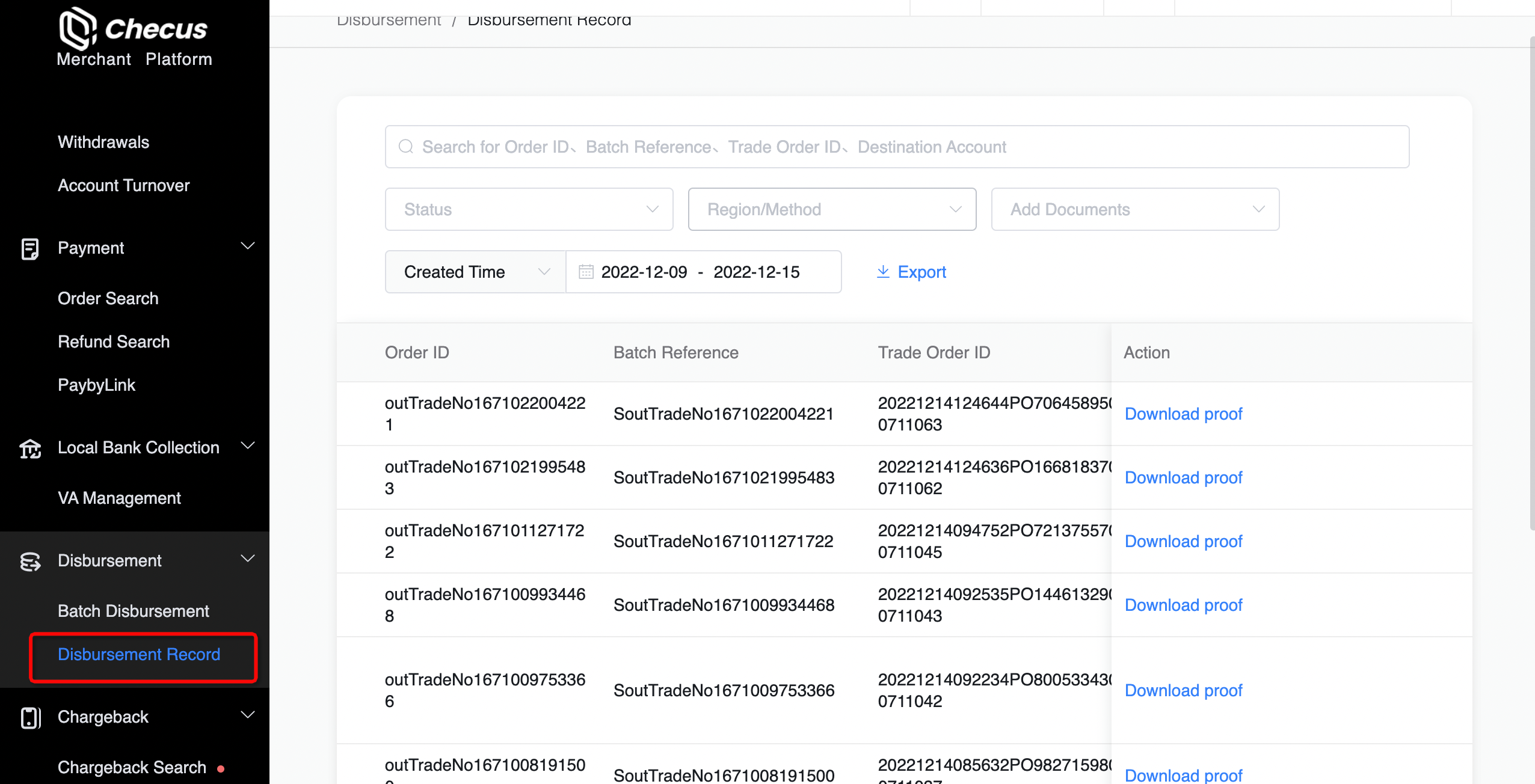Open Batch Disbursement page
This screenshot has width=1535, height=784.
pos(133,611)
